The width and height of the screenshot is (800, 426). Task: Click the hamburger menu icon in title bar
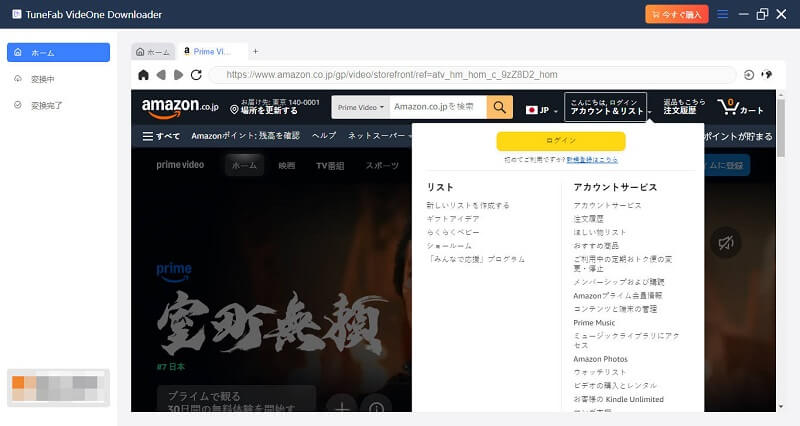click(x=722, y=14)
